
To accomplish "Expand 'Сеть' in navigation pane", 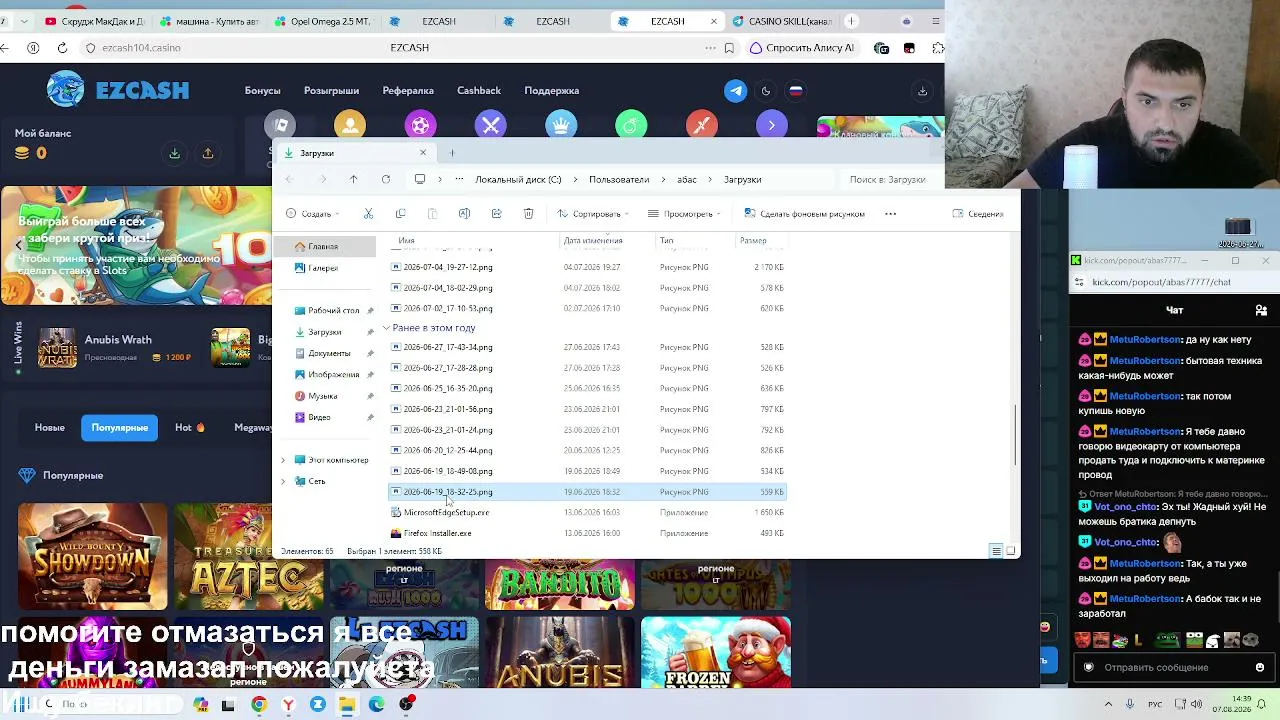I will [x=283, y=482].
